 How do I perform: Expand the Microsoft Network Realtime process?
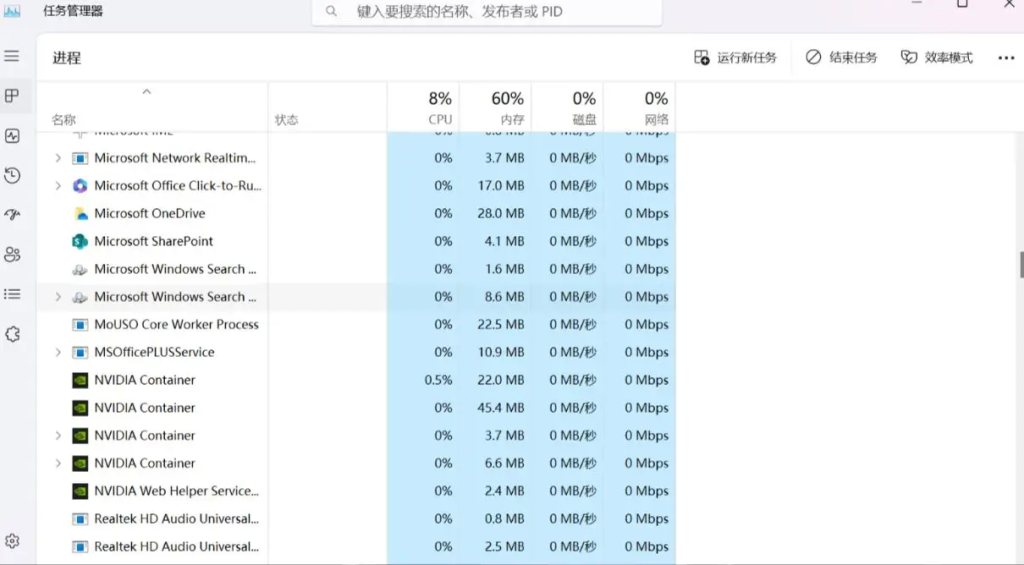coord(57,158)
